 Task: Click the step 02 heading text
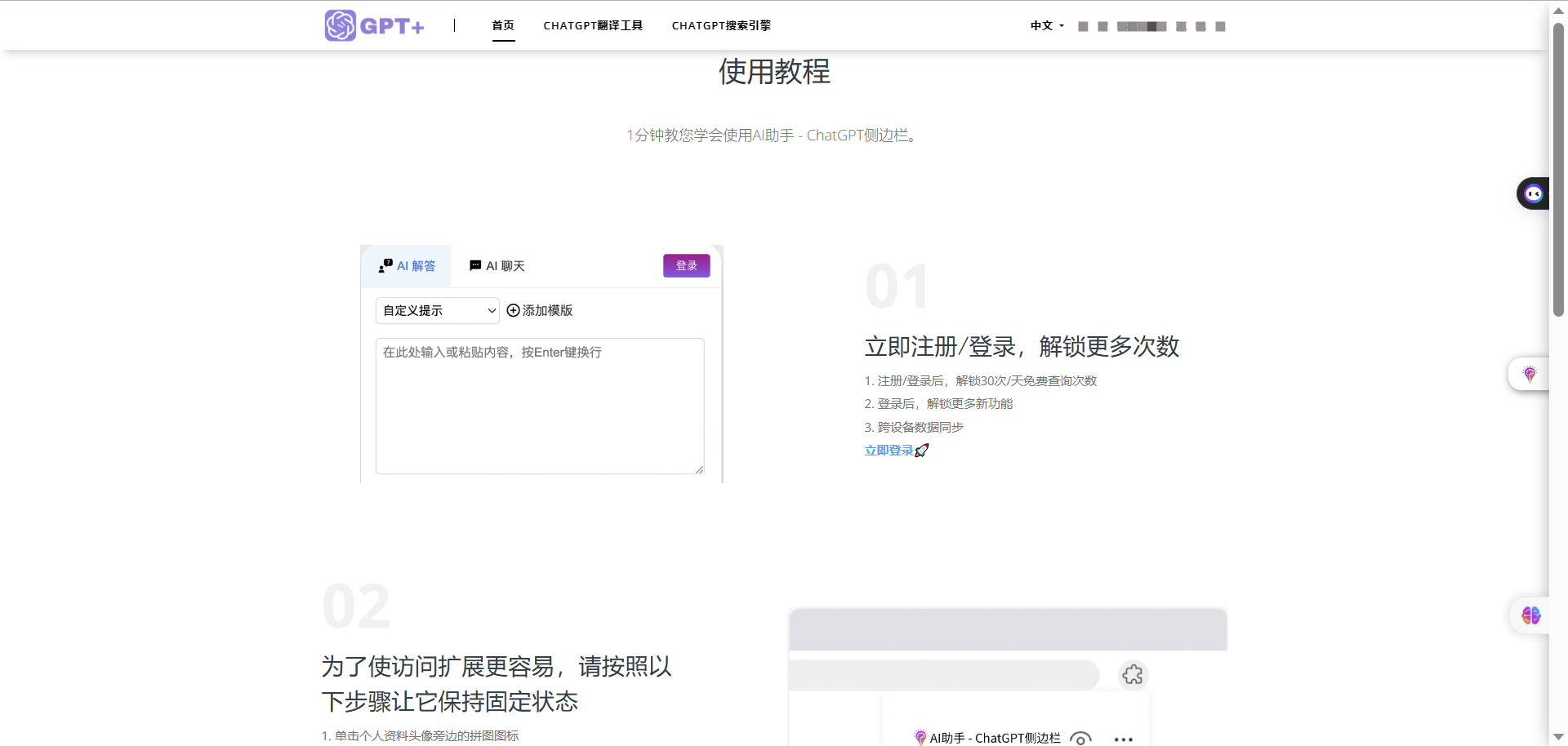pos(497,684)
